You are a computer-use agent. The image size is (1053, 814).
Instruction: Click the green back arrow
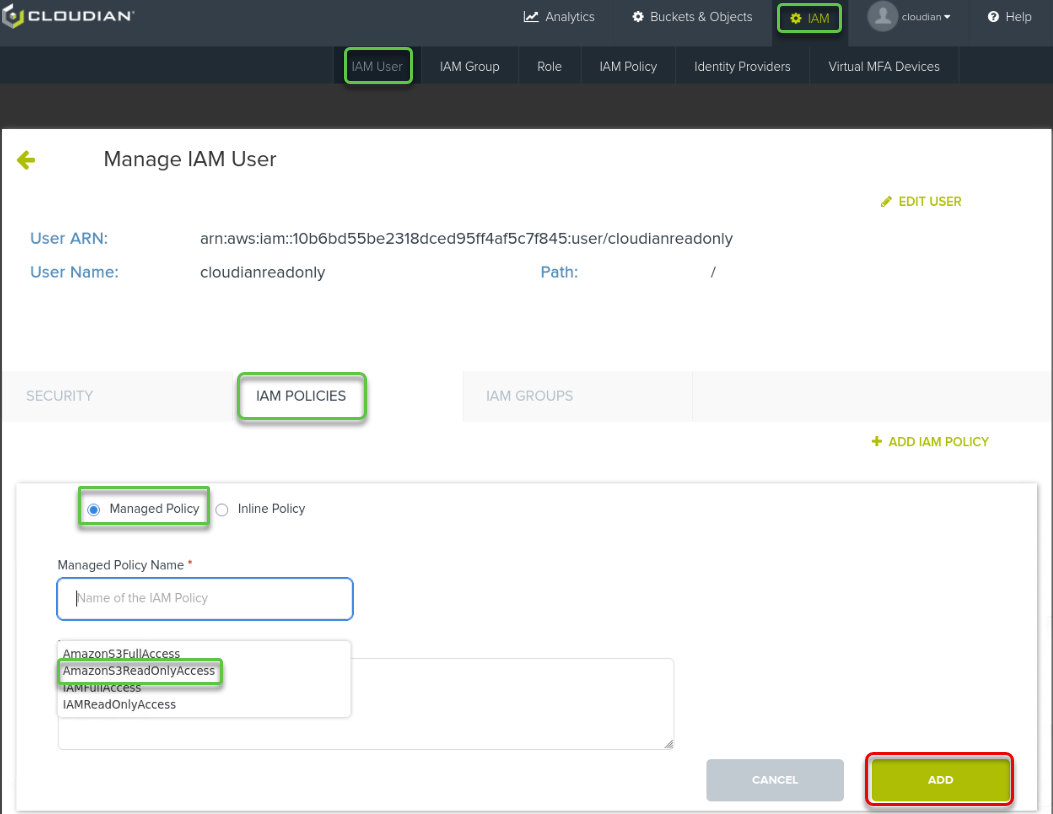pyautogui.click(x=26, y=160)
